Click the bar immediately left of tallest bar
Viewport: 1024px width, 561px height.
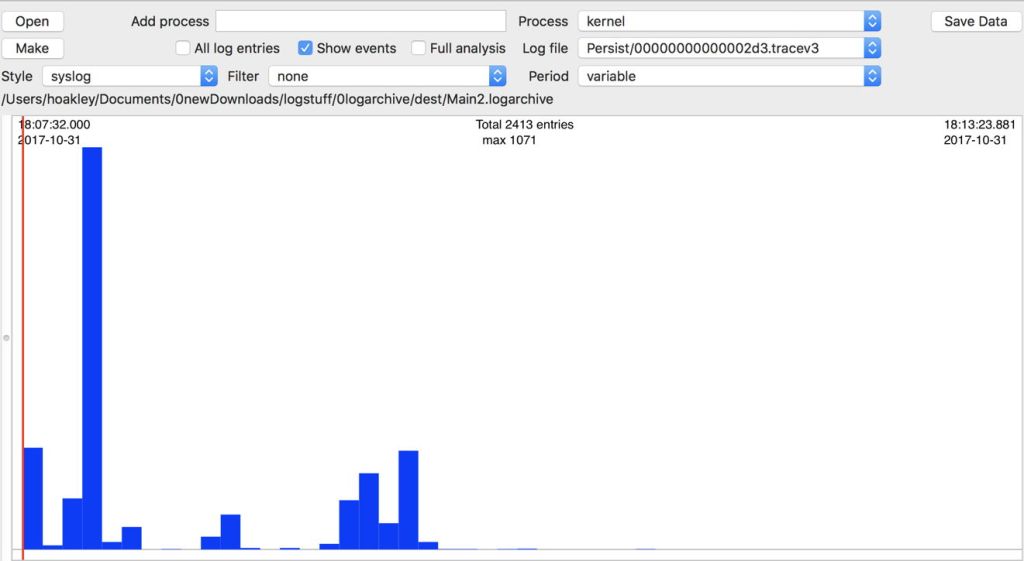pos(72,523)
